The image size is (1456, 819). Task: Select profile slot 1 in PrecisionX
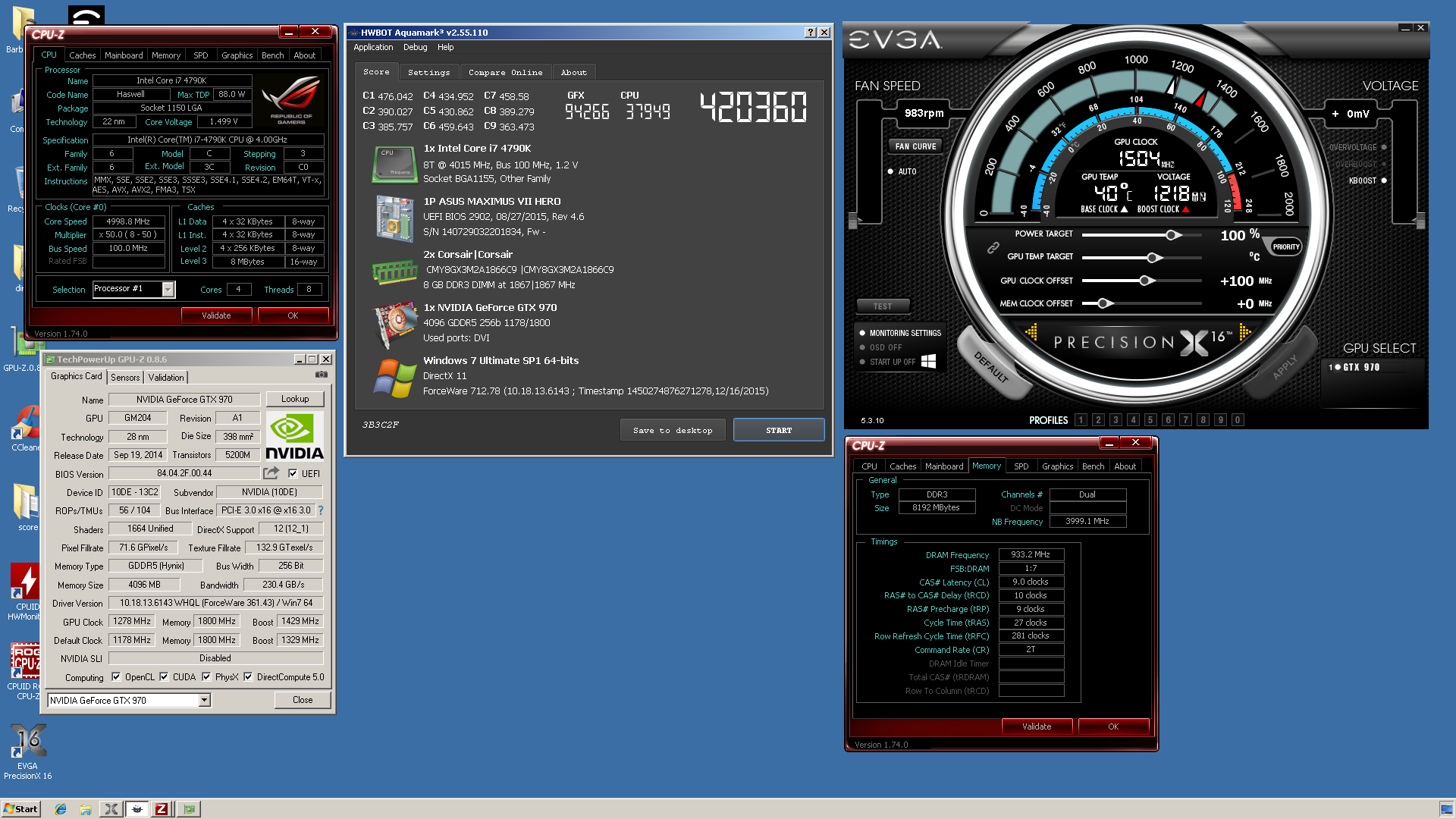point(1081,419)
